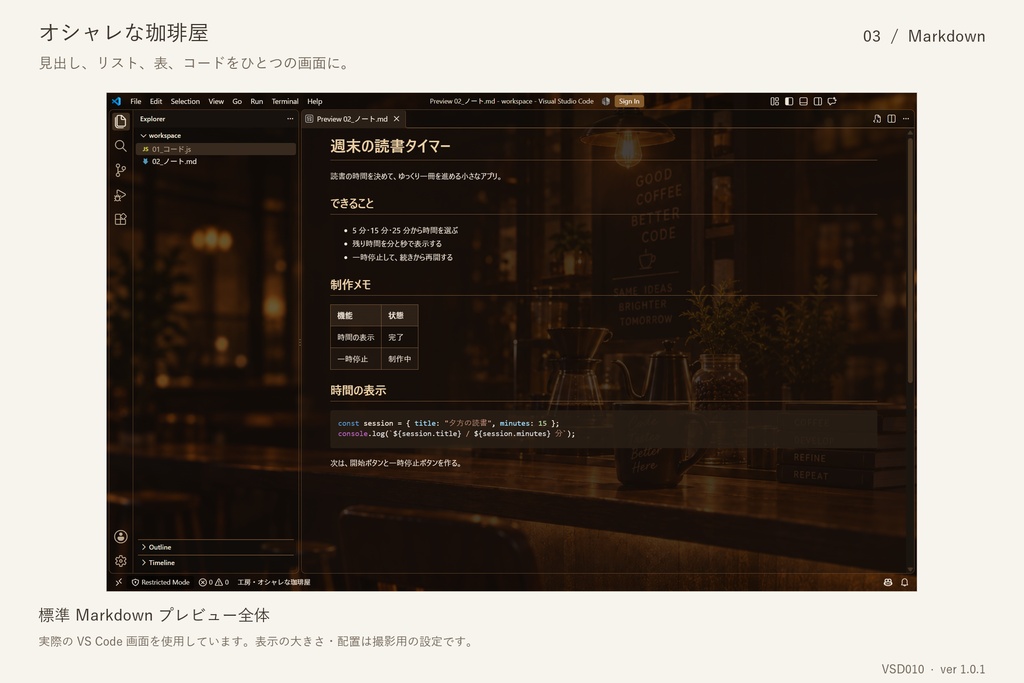Toggle the Secondary Side Bar visibility
Image resolution: width=1024 pixels, height=683 pixels.
coord(818,101)
